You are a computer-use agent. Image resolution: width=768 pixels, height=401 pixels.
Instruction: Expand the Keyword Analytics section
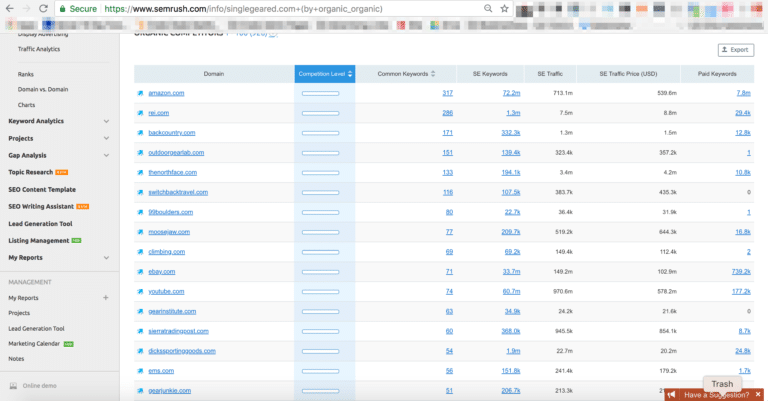(x=106, y=121)
